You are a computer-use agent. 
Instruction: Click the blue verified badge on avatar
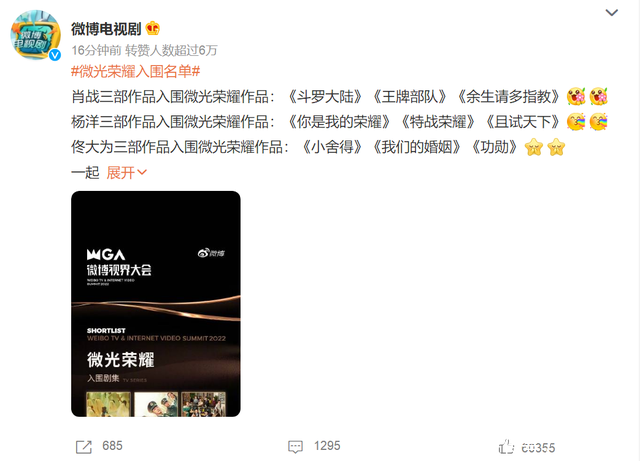55,55
